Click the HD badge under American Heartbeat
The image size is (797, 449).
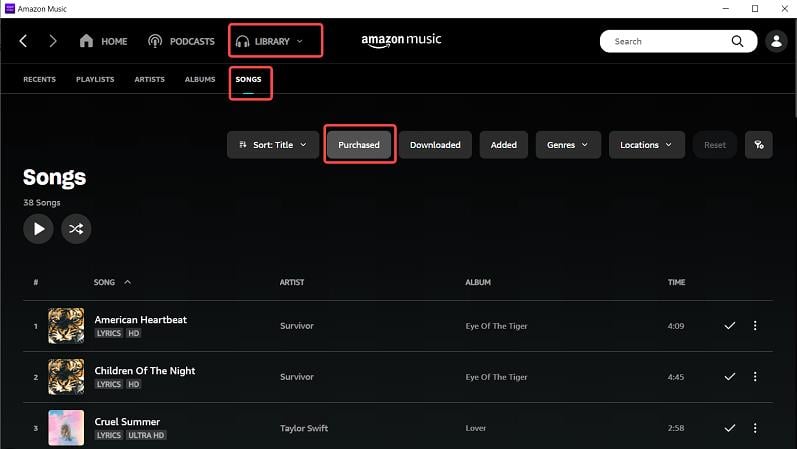click(x=133, y=333)
